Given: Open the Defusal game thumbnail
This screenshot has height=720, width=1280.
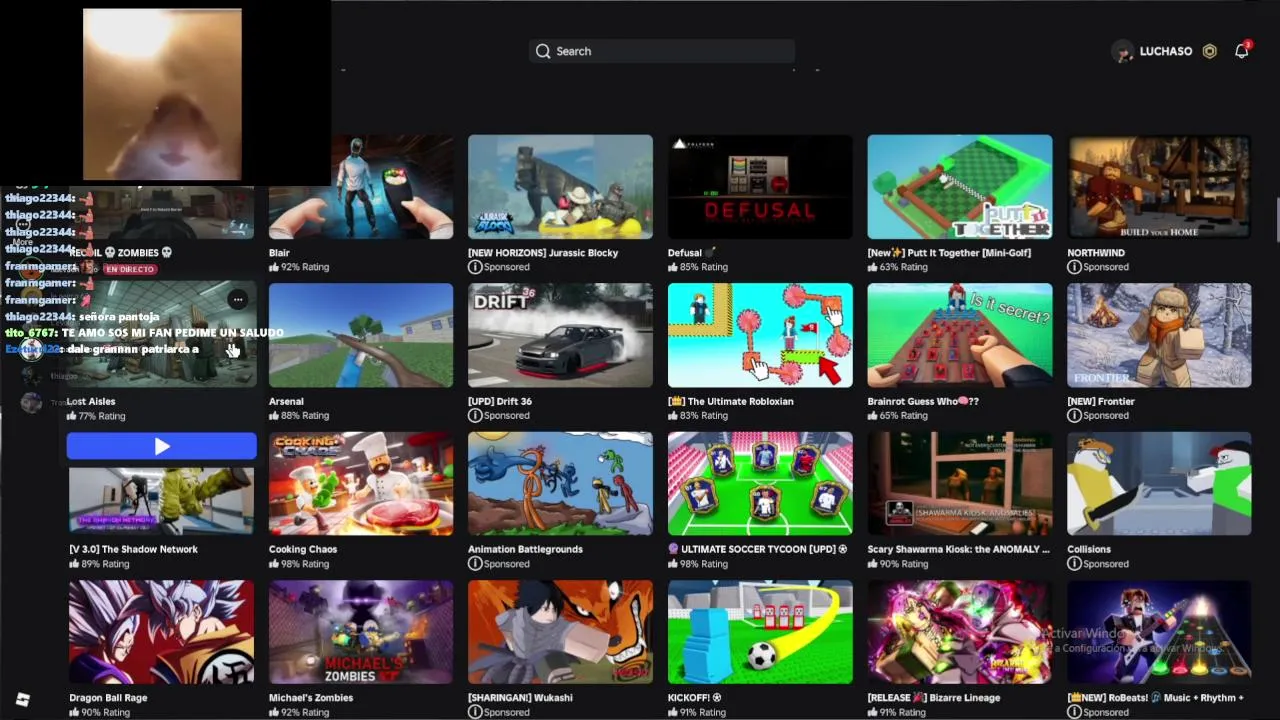Looking at the screenshot, I should [x=760, y=187].
